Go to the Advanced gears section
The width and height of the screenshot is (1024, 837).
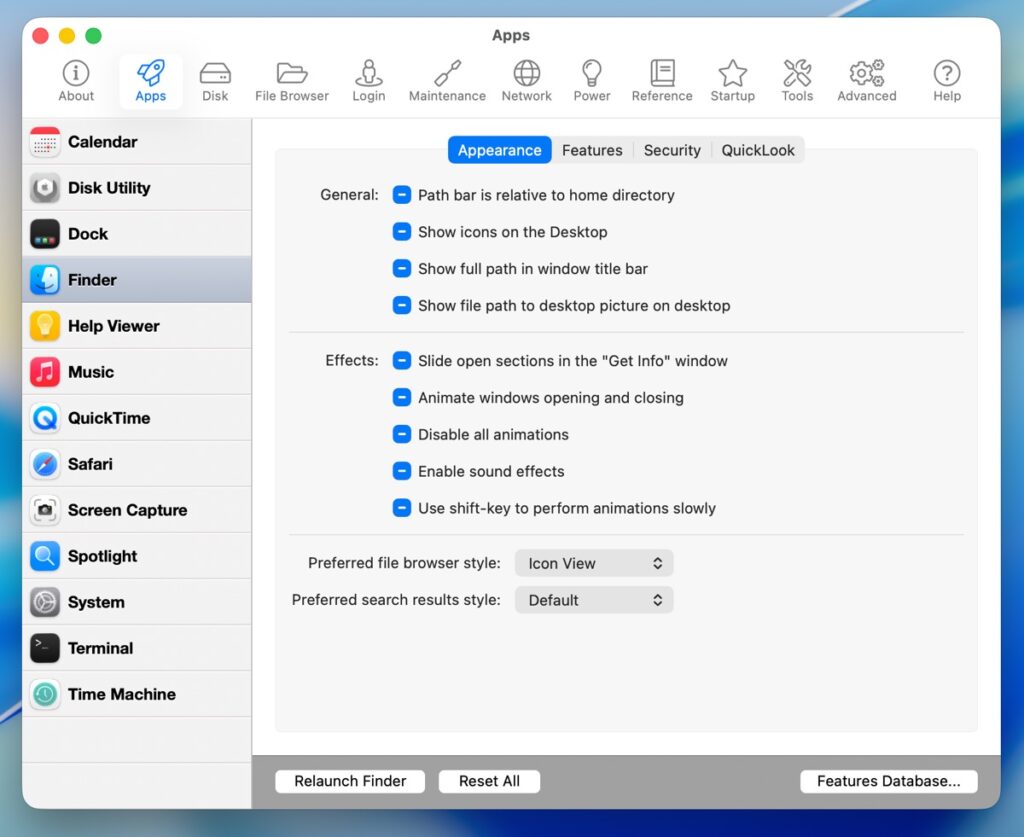click(x=866, y=81)
